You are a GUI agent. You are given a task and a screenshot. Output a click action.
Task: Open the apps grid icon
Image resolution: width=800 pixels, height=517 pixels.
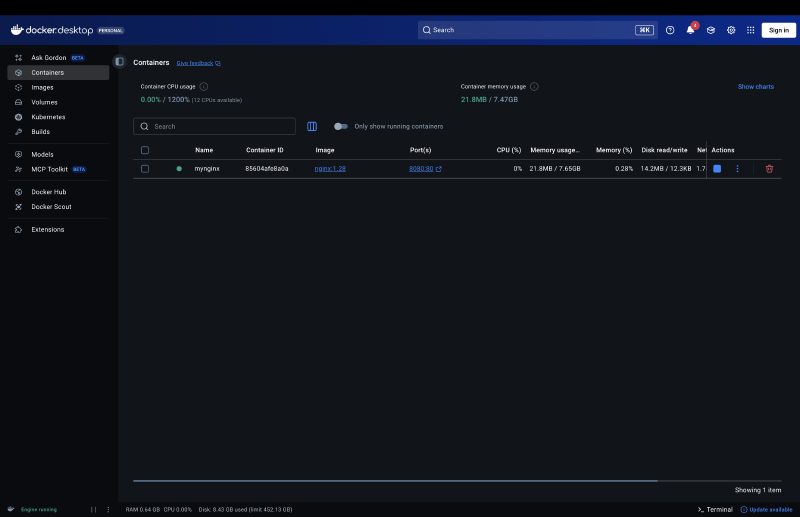[751, 30]
